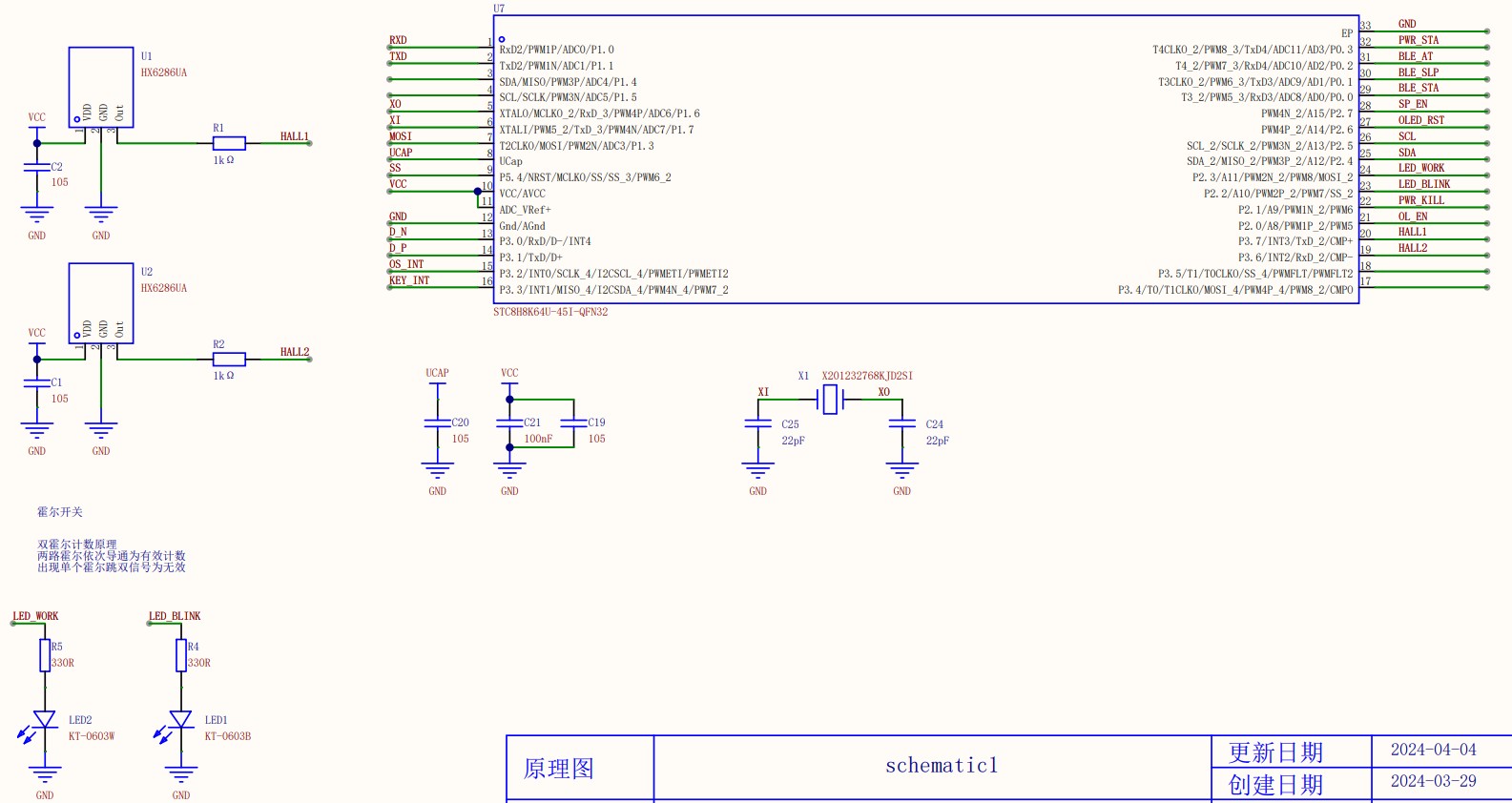Select the D_N net label
The height and width of the screenshot is (803, 1512).
pos(398,232)
